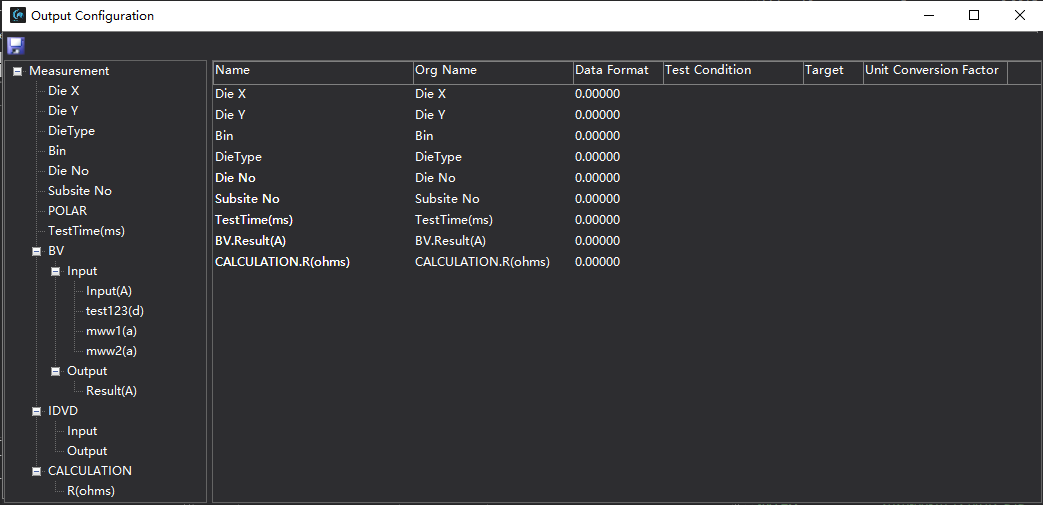Viewport: 1043px width, 505px height.
Task: Click the Save icon in toolbar
Action: [x=16, y=46]
